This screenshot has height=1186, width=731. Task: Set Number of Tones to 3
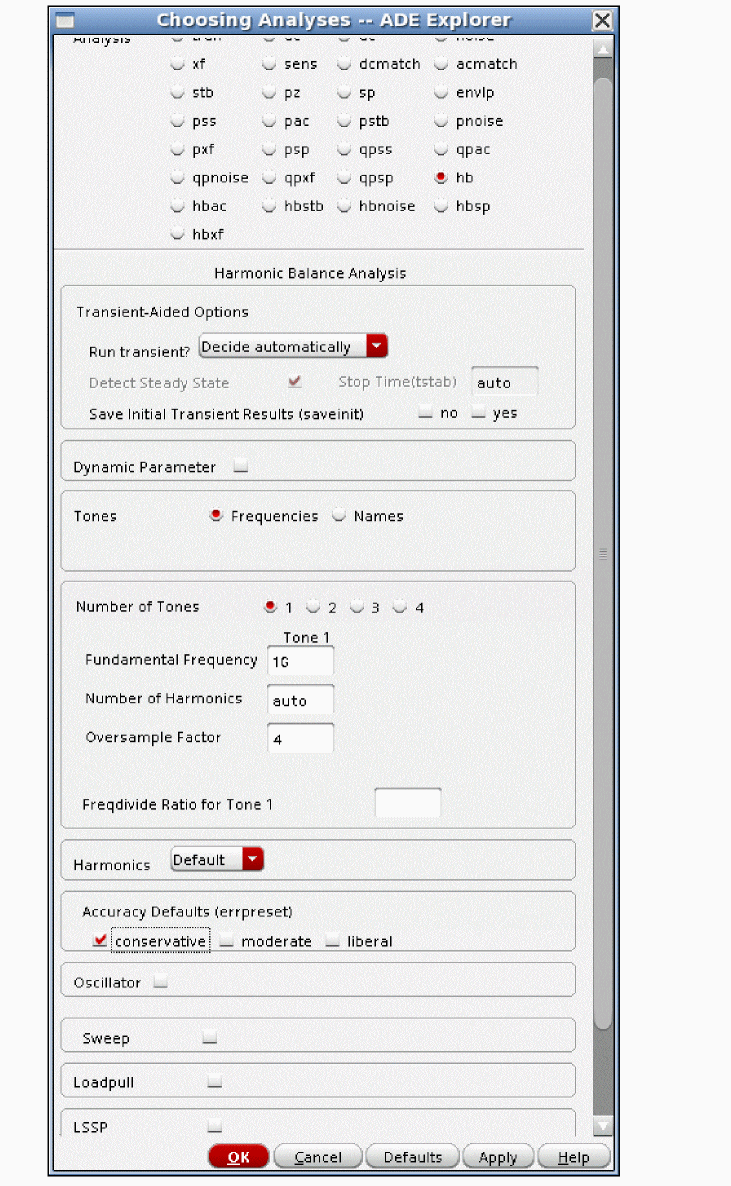356,606
